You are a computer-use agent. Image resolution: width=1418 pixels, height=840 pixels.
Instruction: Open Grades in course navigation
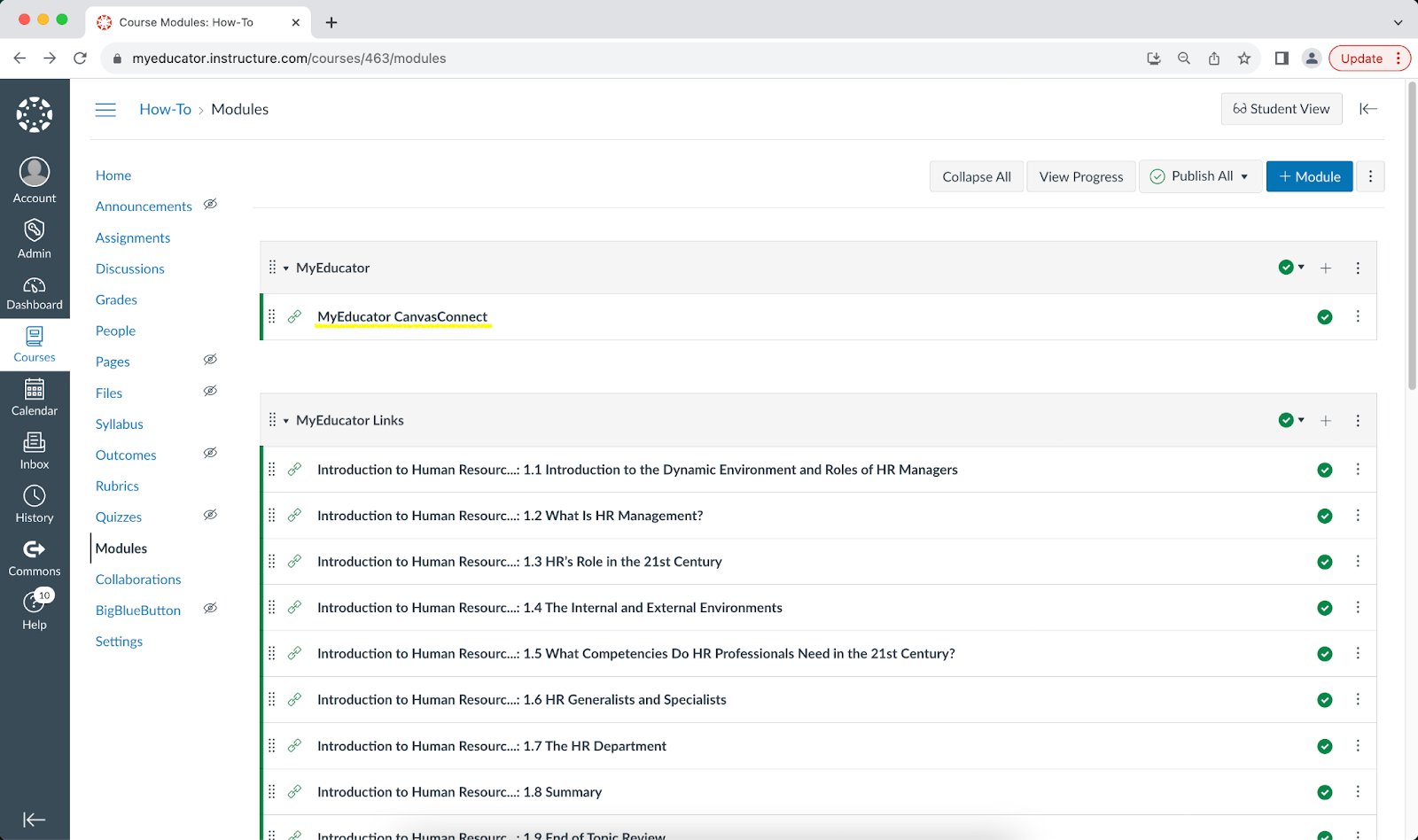click(x=116, y=299)
